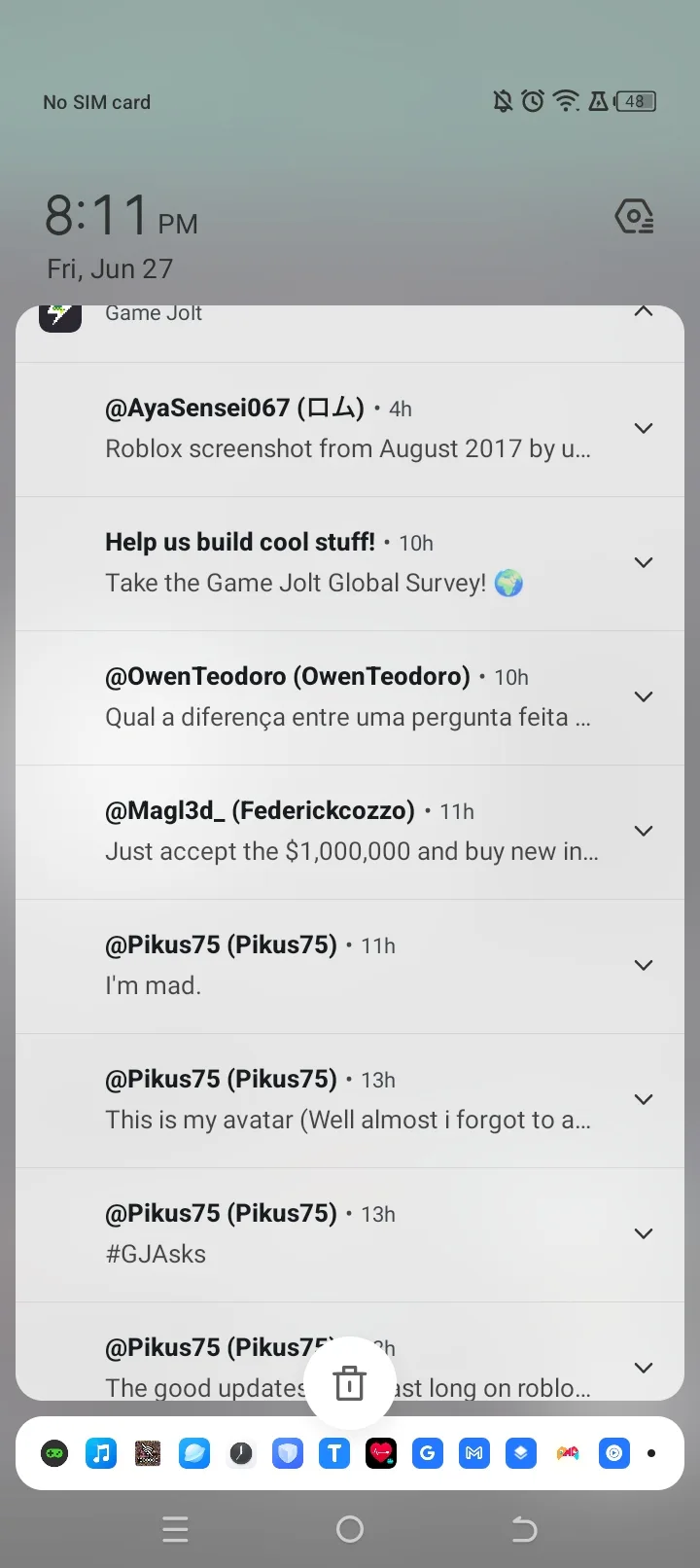The height and width of the screenshot is (1568, 700).
Task: Expand the @Magl3d_ notification
Action: [x=644, y=831]
